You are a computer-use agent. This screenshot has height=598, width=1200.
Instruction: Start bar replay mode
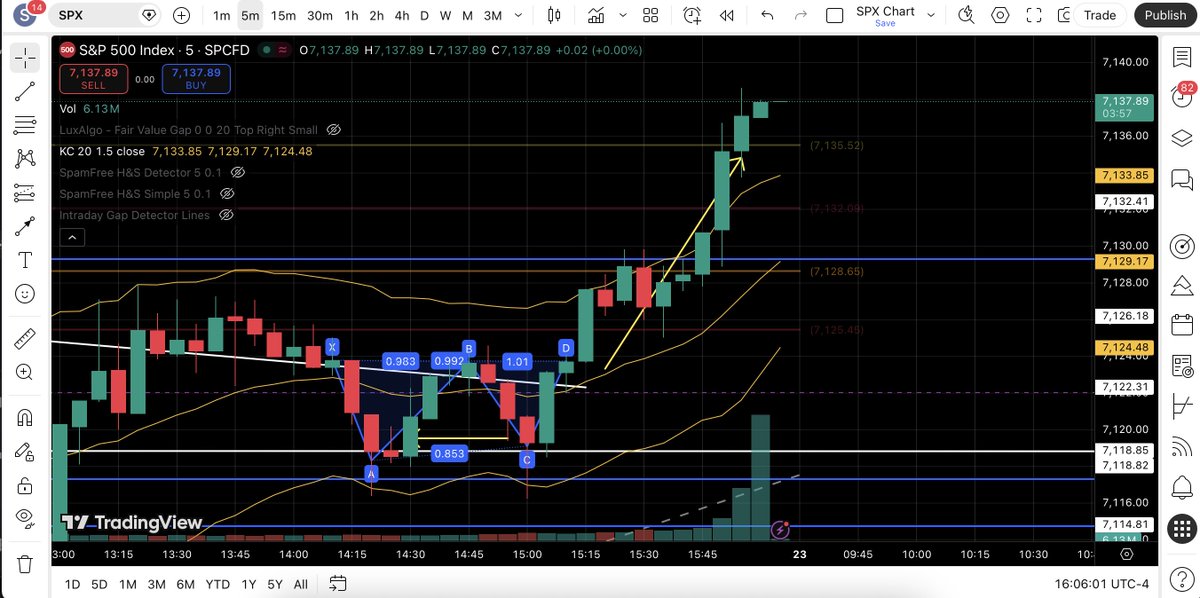click(x=727, y=15)
